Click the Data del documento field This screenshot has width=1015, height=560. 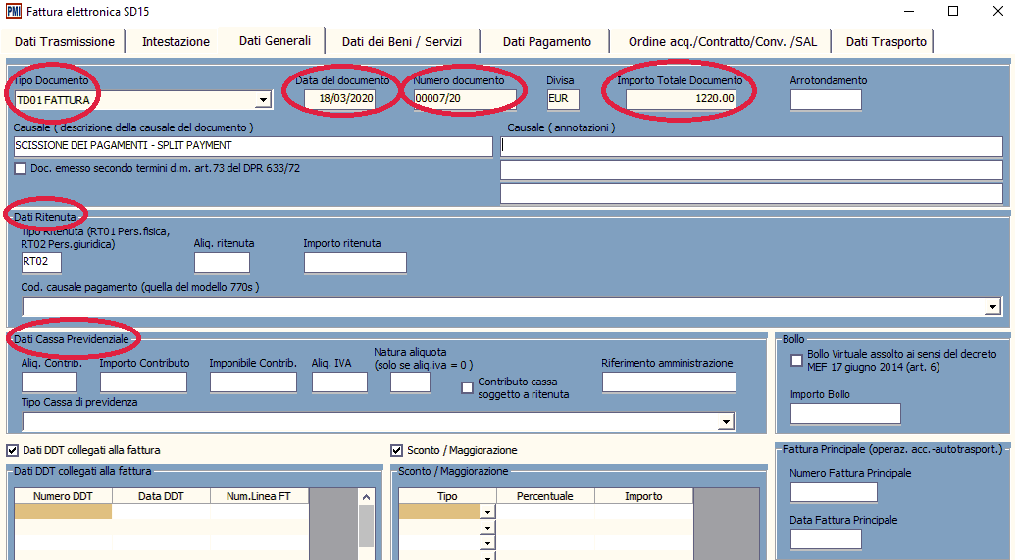click(x=339, y=99)
